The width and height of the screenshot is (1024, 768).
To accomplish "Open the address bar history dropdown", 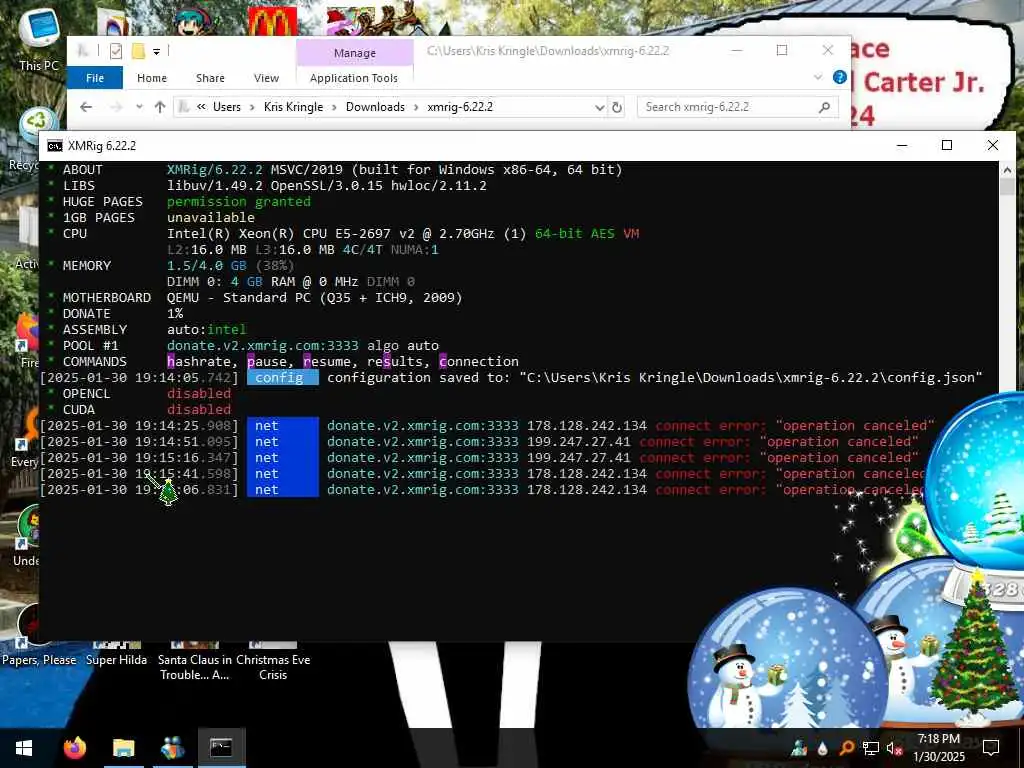I will pyautogui.click(x=600, y=107).
